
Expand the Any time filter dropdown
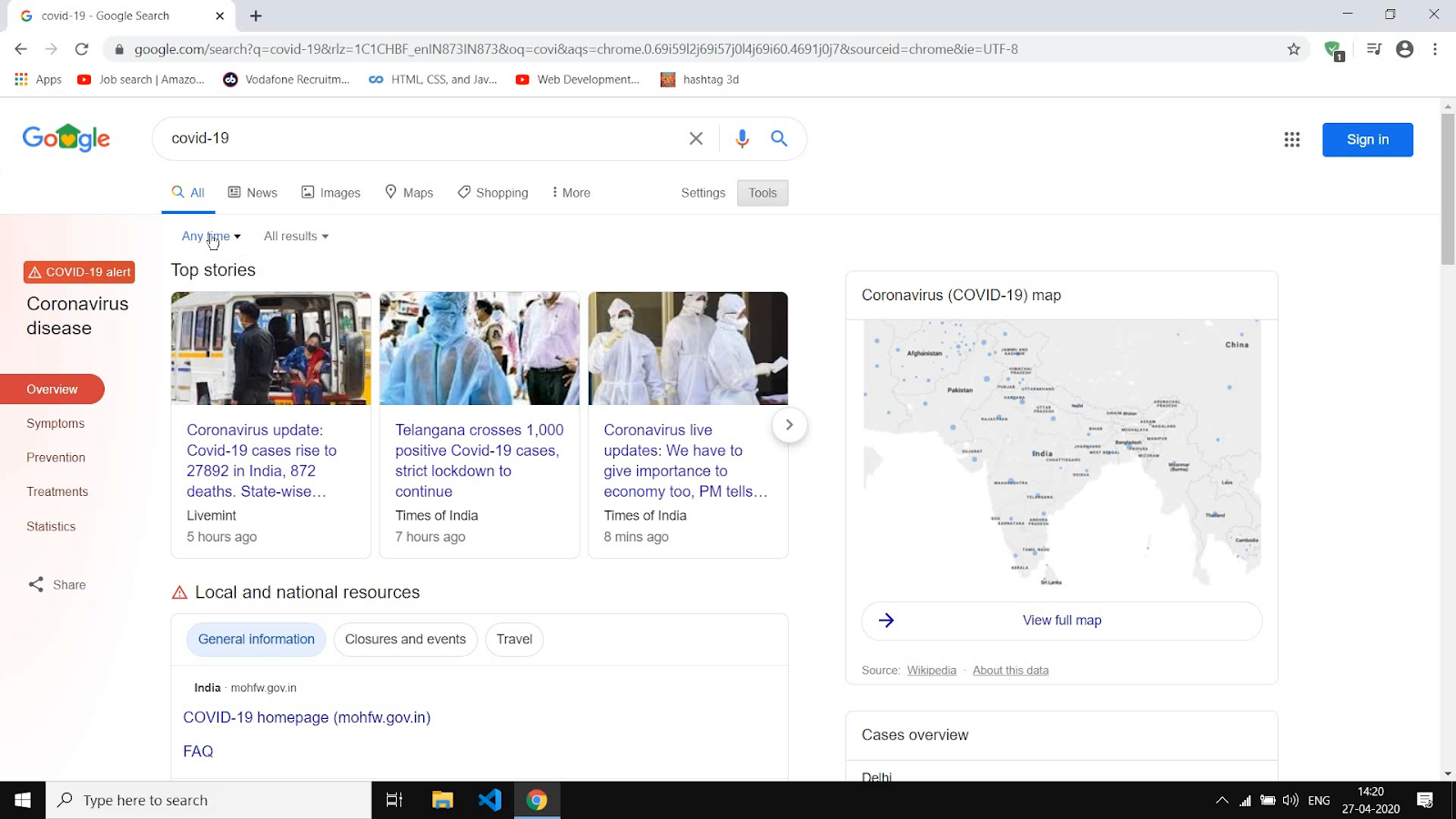(211, 236)
